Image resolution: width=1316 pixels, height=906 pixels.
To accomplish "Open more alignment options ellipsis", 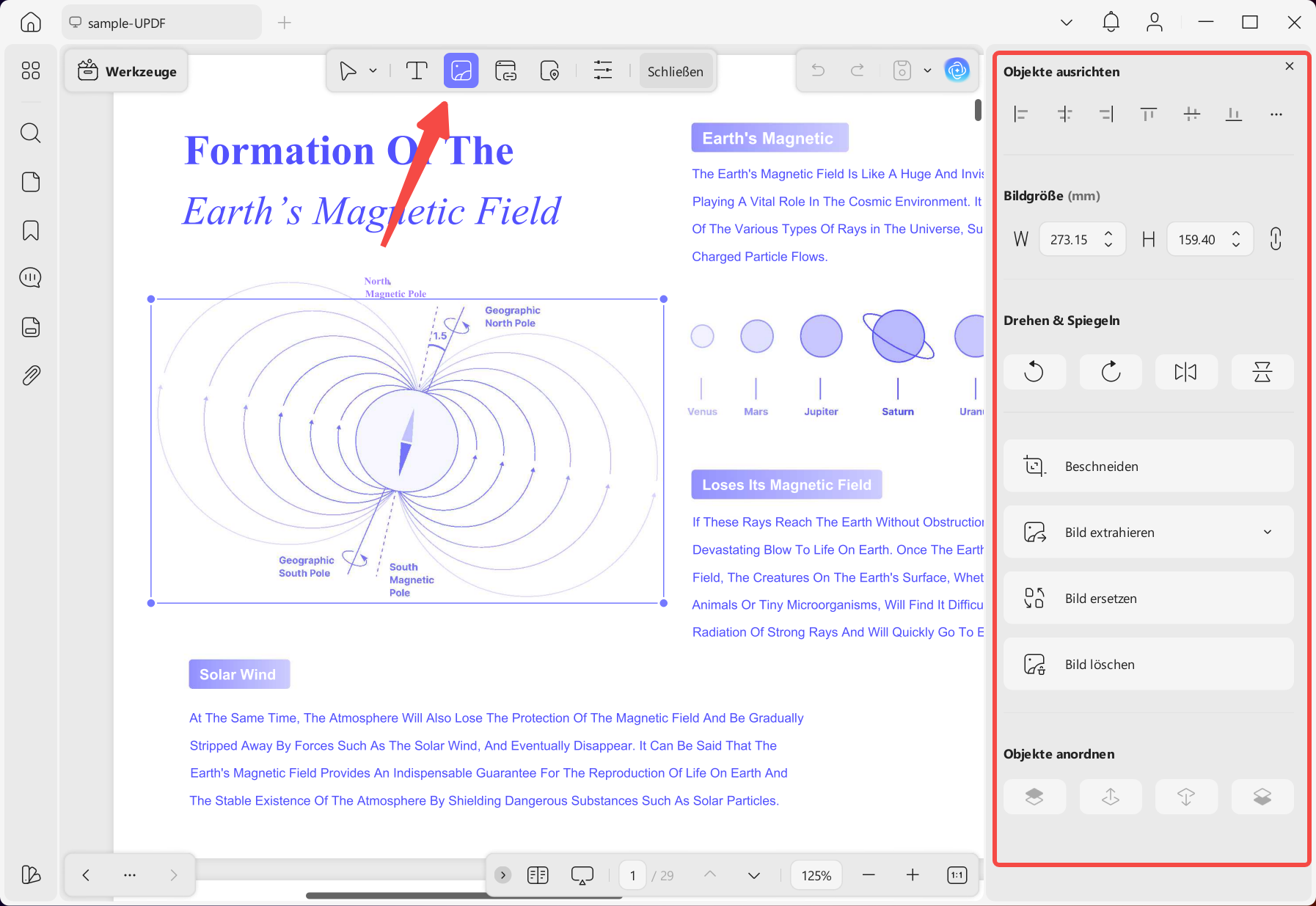I will tap(1276, 114).
